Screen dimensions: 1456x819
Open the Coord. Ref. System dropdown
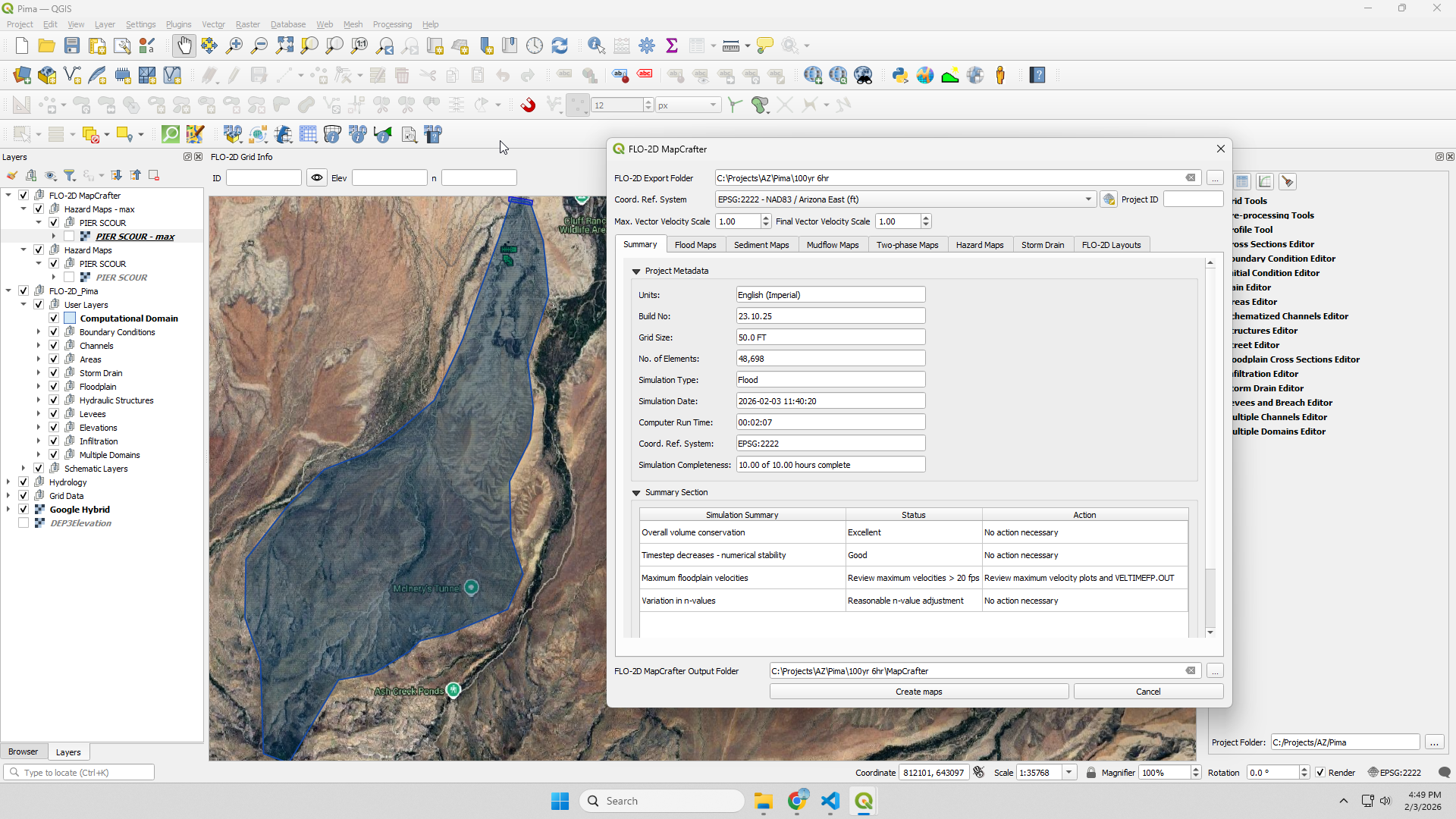(x=1088, y=199)
